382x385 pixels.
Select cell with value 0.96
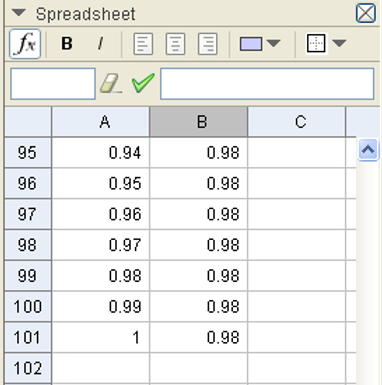tap(101, 214)
